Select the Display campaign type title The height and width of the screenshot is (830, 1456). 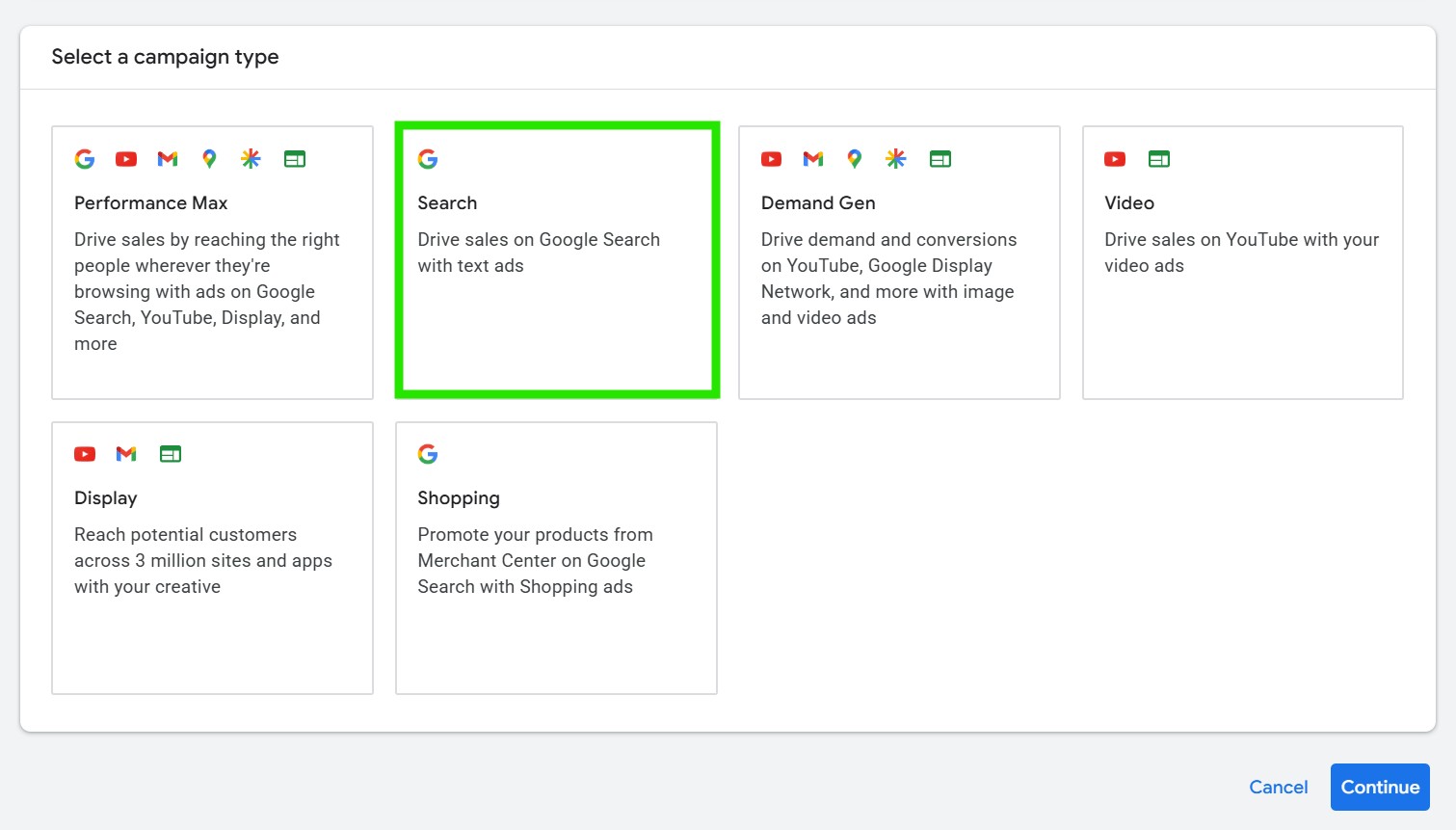click(106, 498)
